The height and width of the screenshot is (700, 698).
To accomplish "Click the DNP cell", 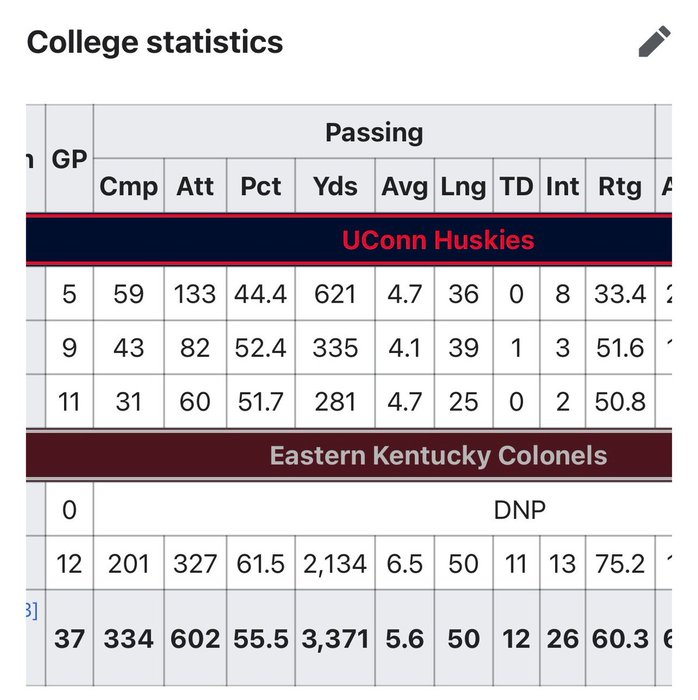I will pyautogui.click(x=520, y=510).
